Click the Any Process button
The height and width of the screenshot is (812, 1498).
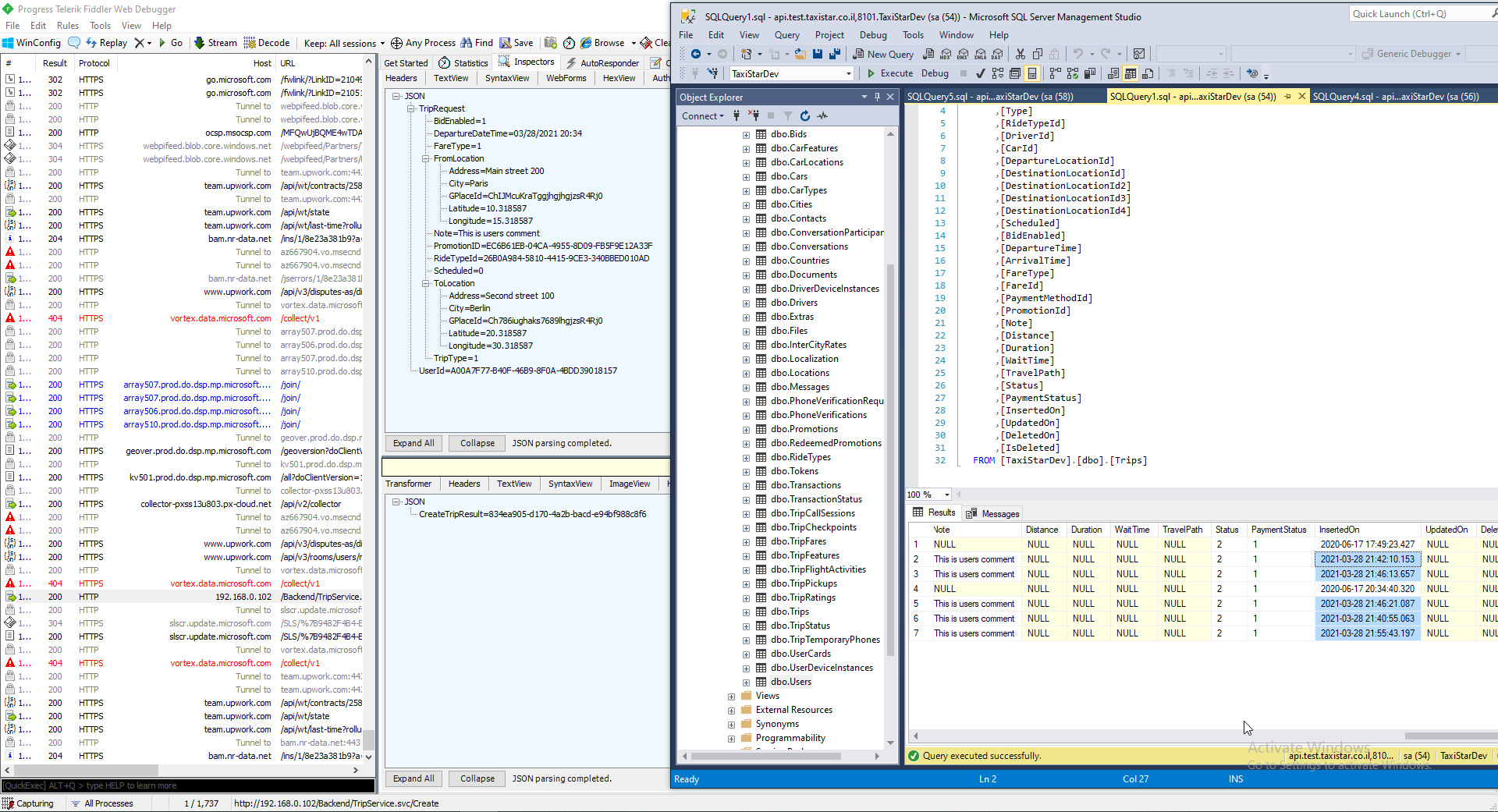point(423,43)
